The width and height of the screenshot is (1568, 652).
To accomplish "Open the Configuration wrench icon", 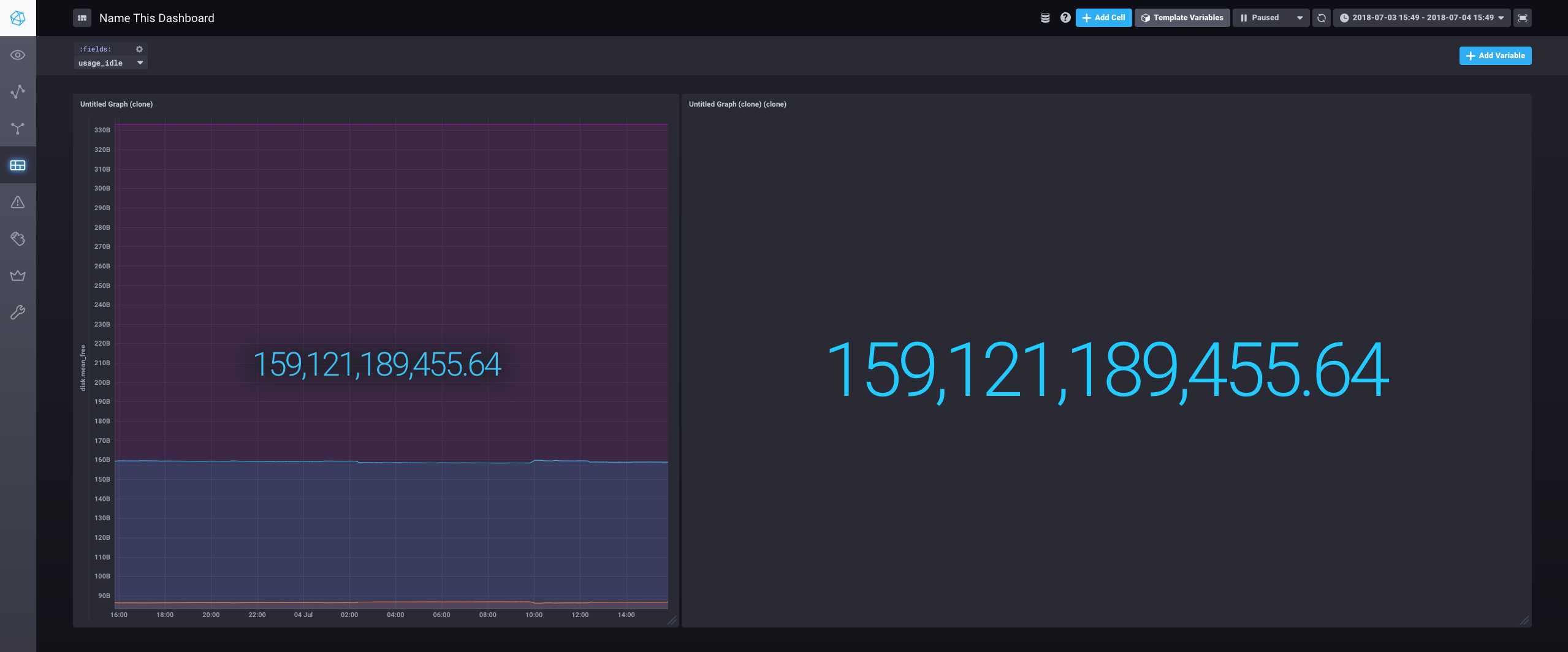I will coord(17,312).
